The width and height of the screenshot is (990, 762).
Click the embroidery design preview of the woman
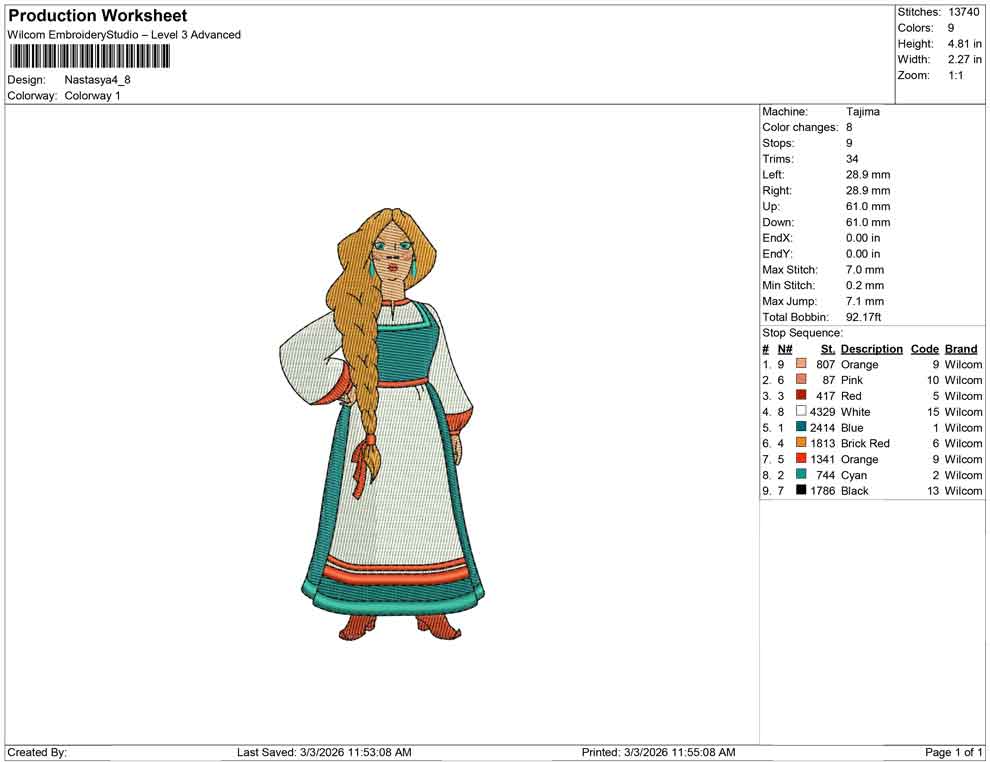pos(382,423)
